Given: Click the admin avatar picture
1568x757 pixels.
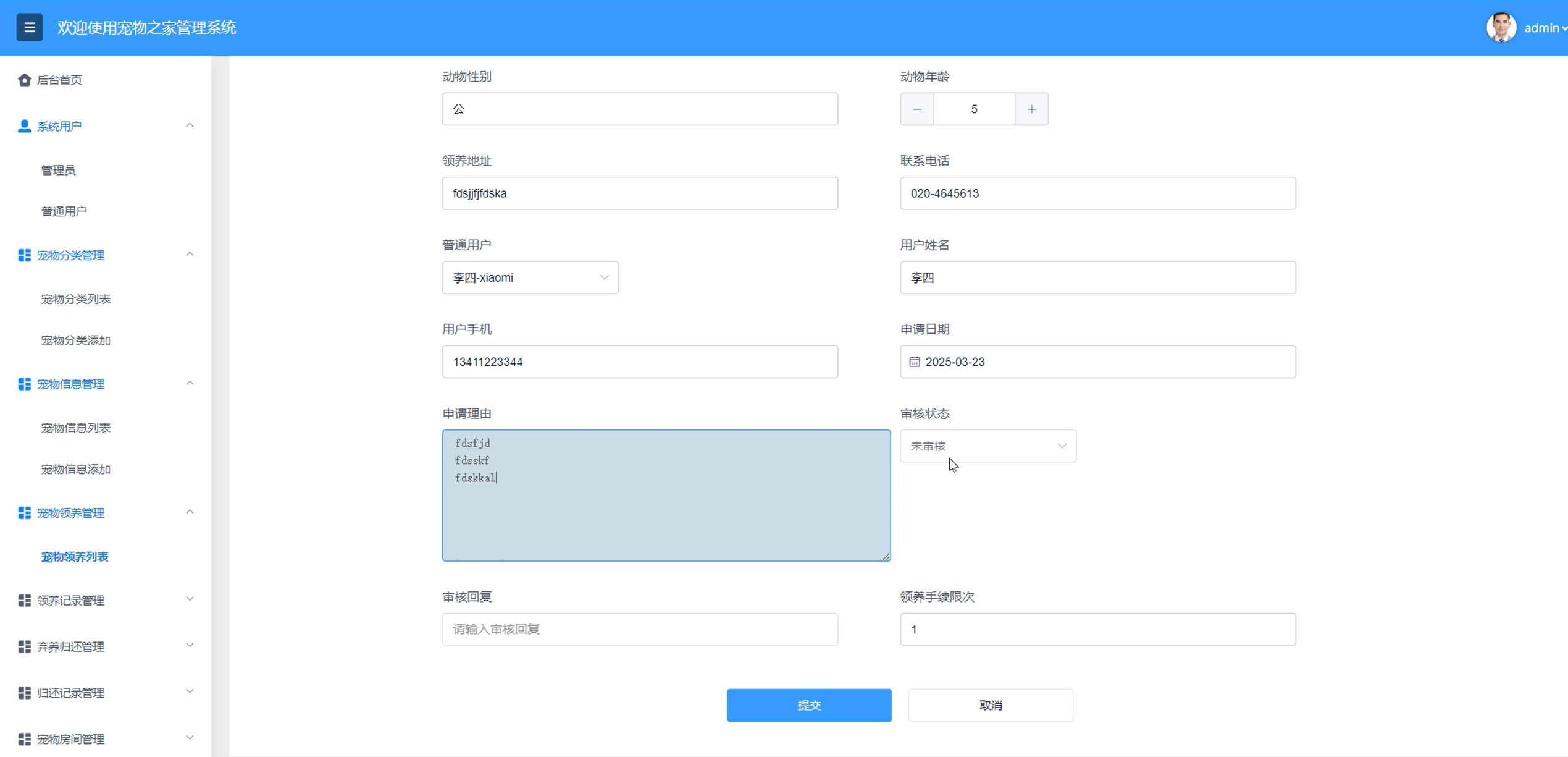Looking at the screenshot, I should pyautogui.click(x=1500, y=28).
